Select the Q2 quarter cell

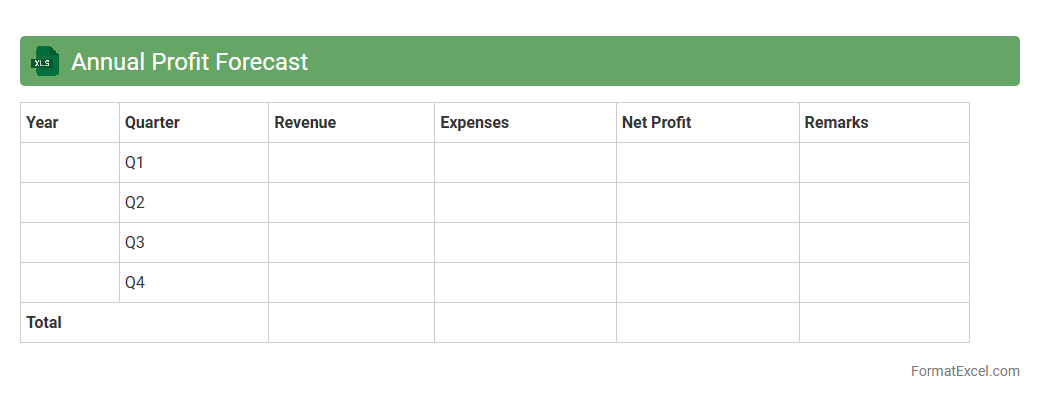pyautogui.click(x=193, y=203)
